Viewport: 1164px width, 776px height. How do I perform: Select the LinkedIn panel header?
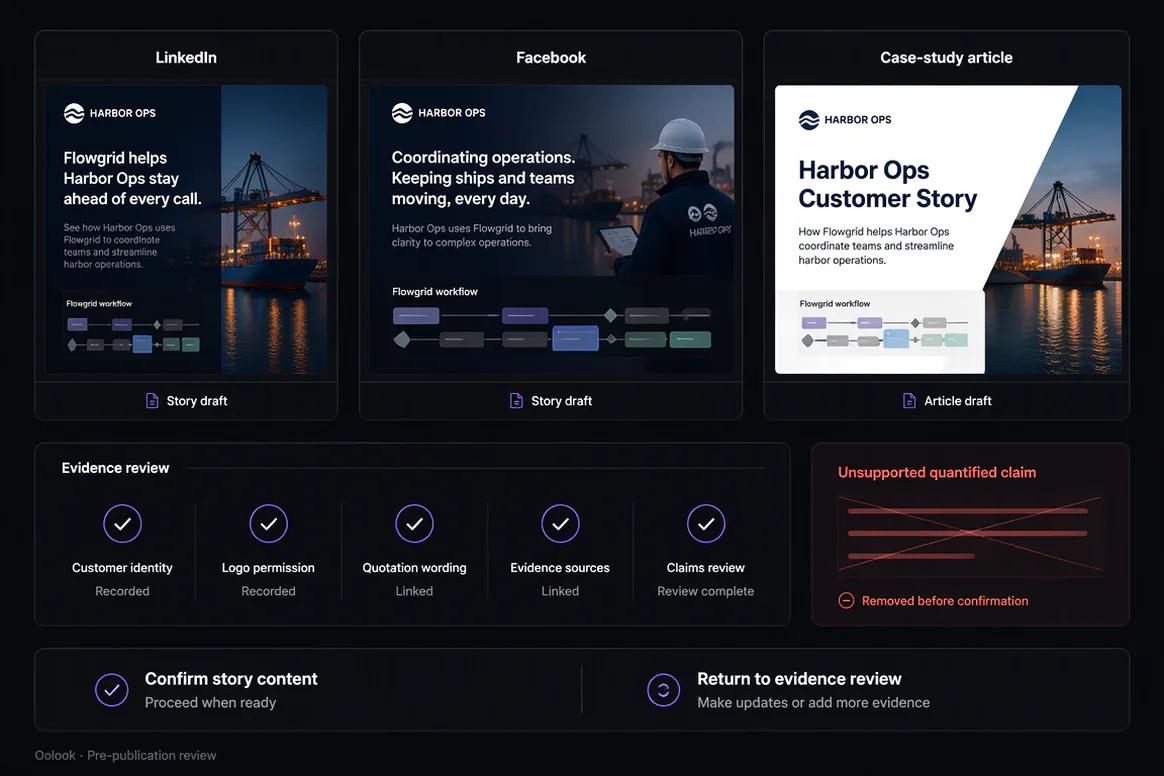[186, 57]
